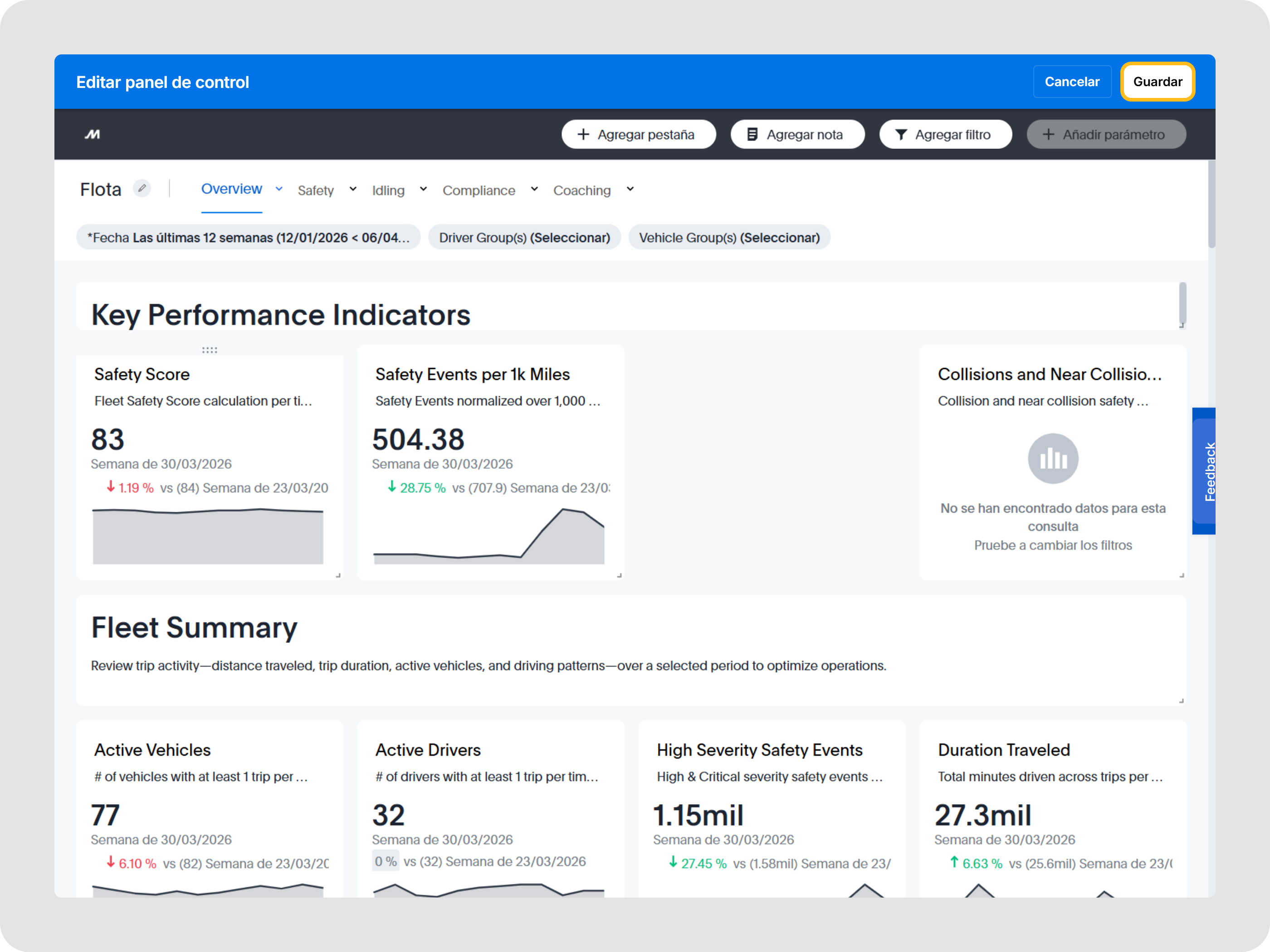1270x952 pixels.
Task: Click the Collisions tile resize corner
Action: [1182, 575]
